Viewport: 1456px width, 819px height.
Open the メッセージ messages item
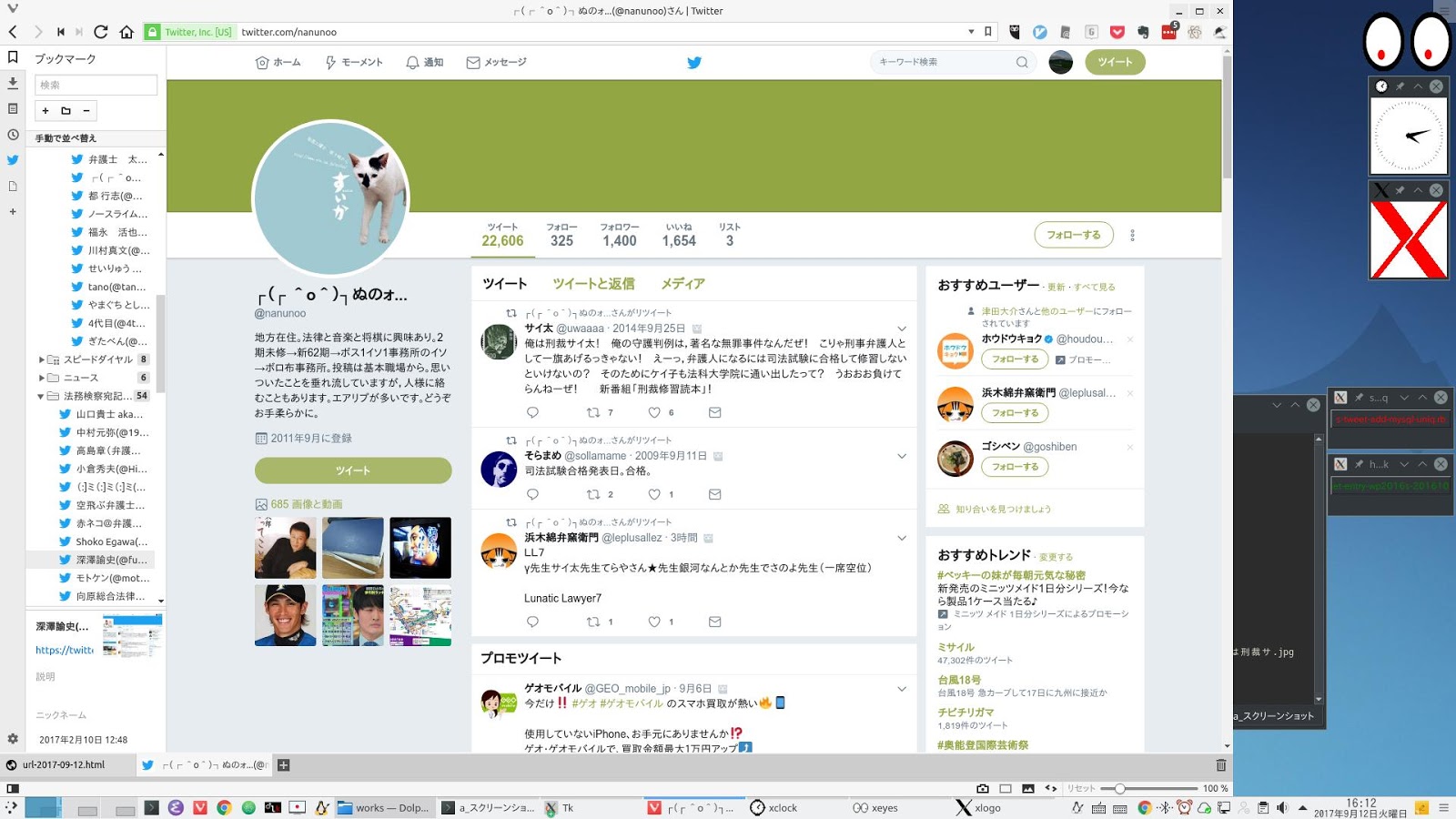pos(497,62)
